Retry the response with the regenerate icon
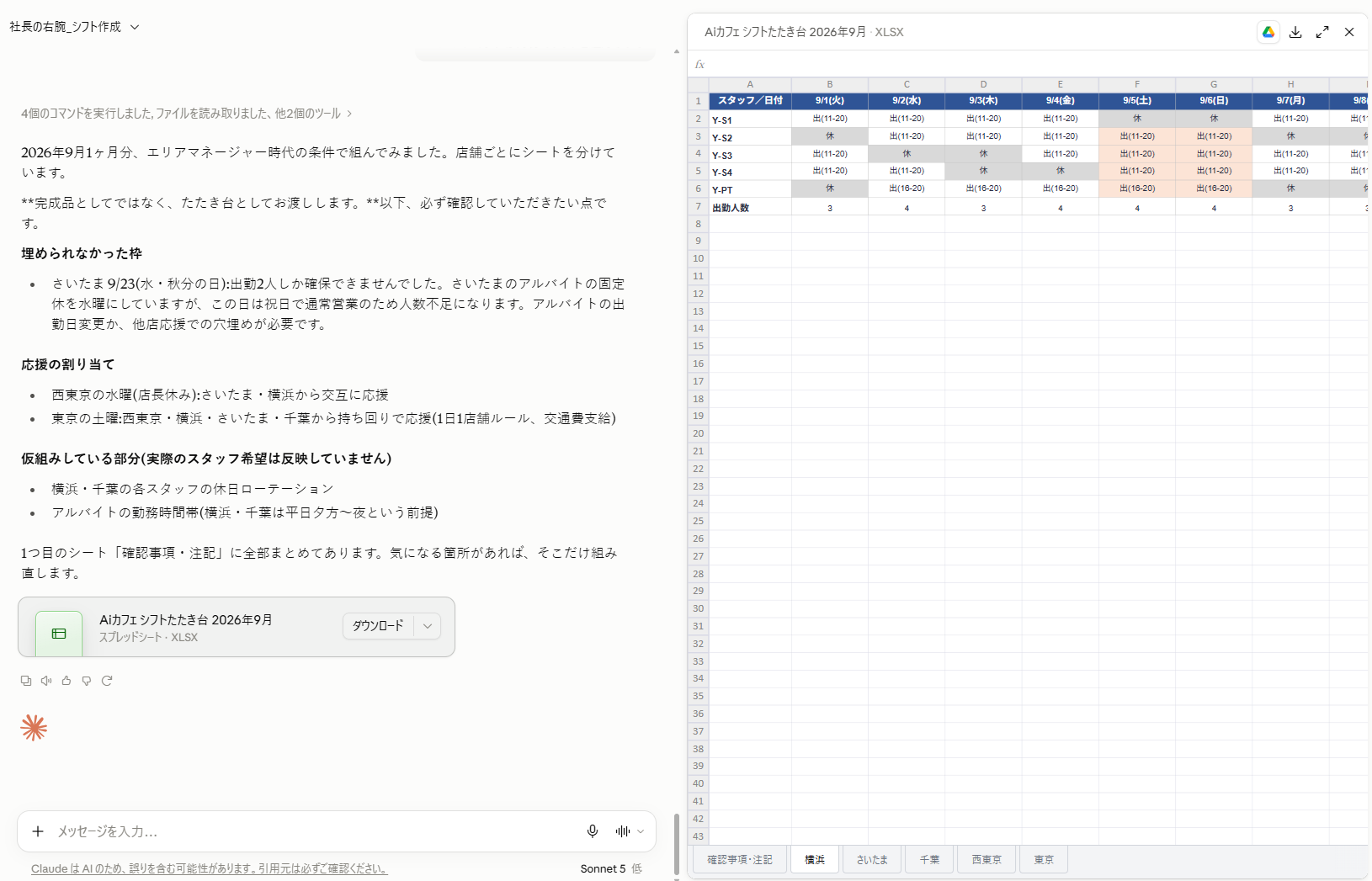This screenshot has width=1372, height=881. point(107,681)
